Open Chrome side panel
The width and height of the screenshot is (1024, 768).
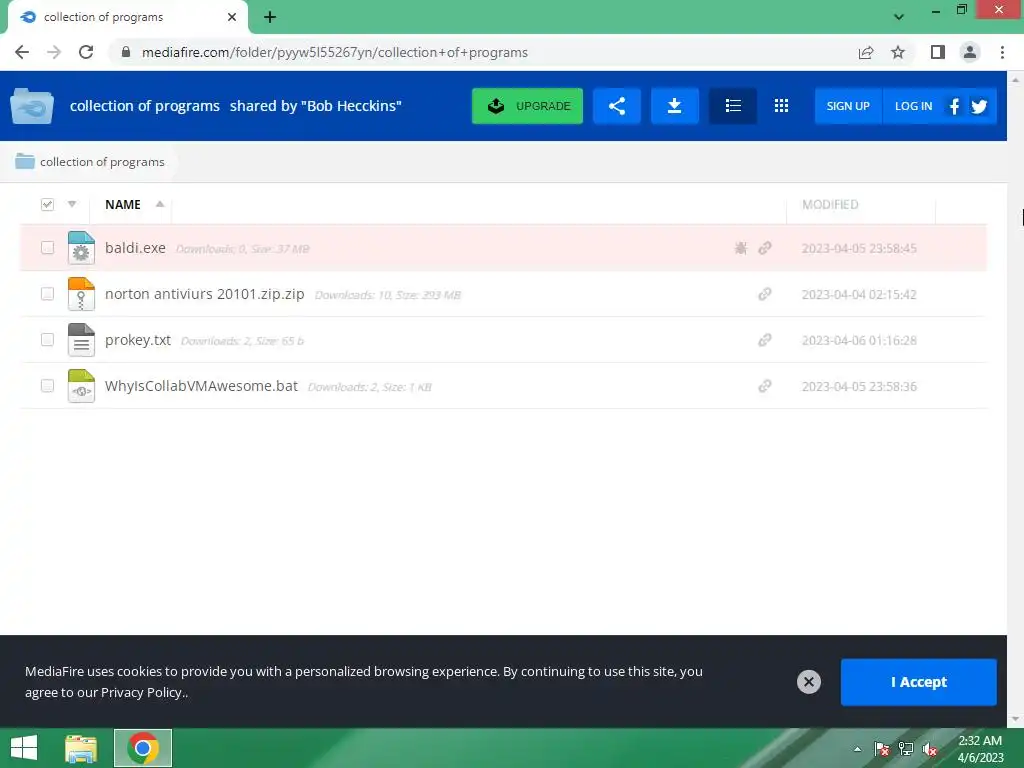pos(938,52)
